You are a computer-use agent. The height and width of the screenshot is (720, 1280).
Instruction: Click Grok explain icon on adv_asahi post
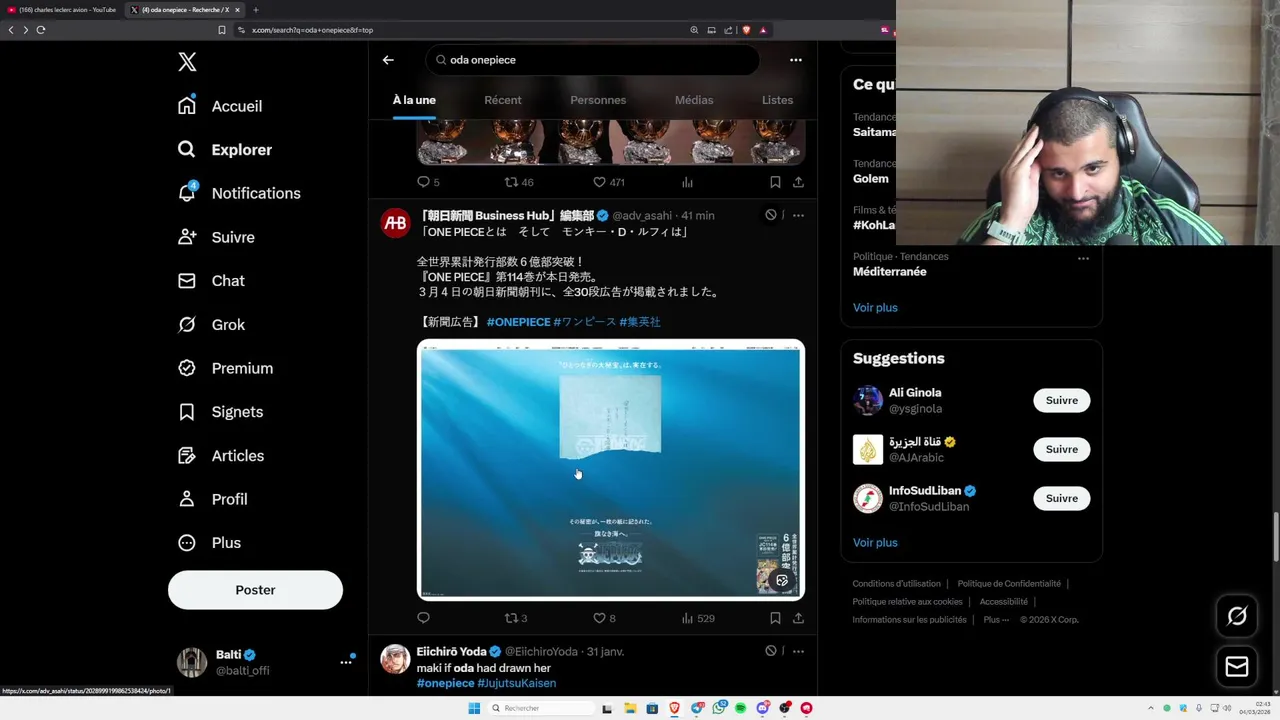[x=771, y=215]
